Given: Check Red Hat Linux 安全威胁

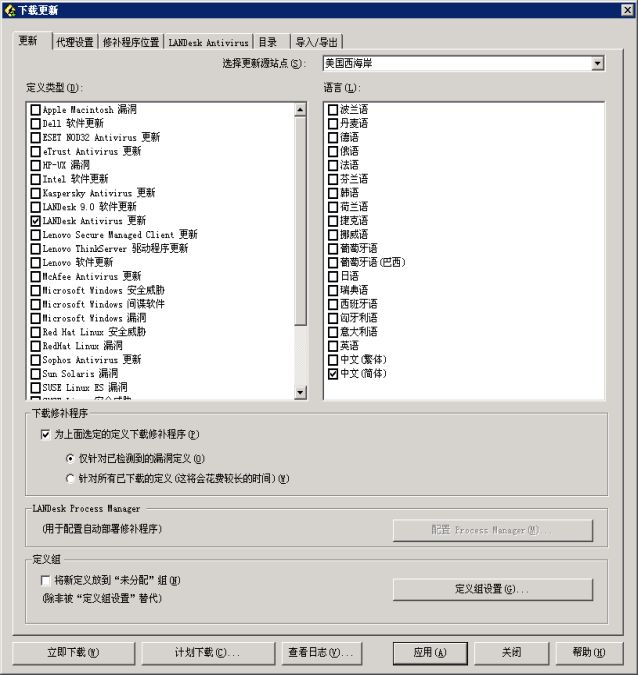Looking at the screenshot, I should tap(36, 332).
